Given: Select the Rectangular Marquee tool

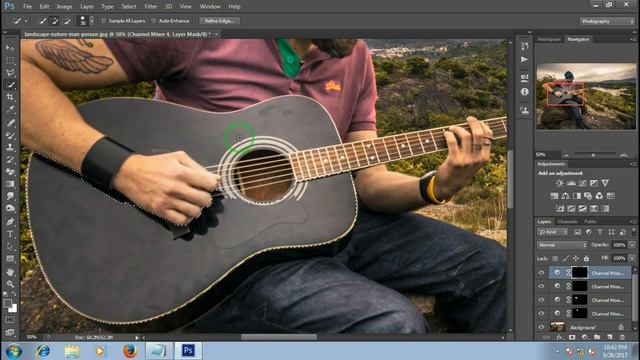Looking at the screenshot, I should tap(10, 60).
